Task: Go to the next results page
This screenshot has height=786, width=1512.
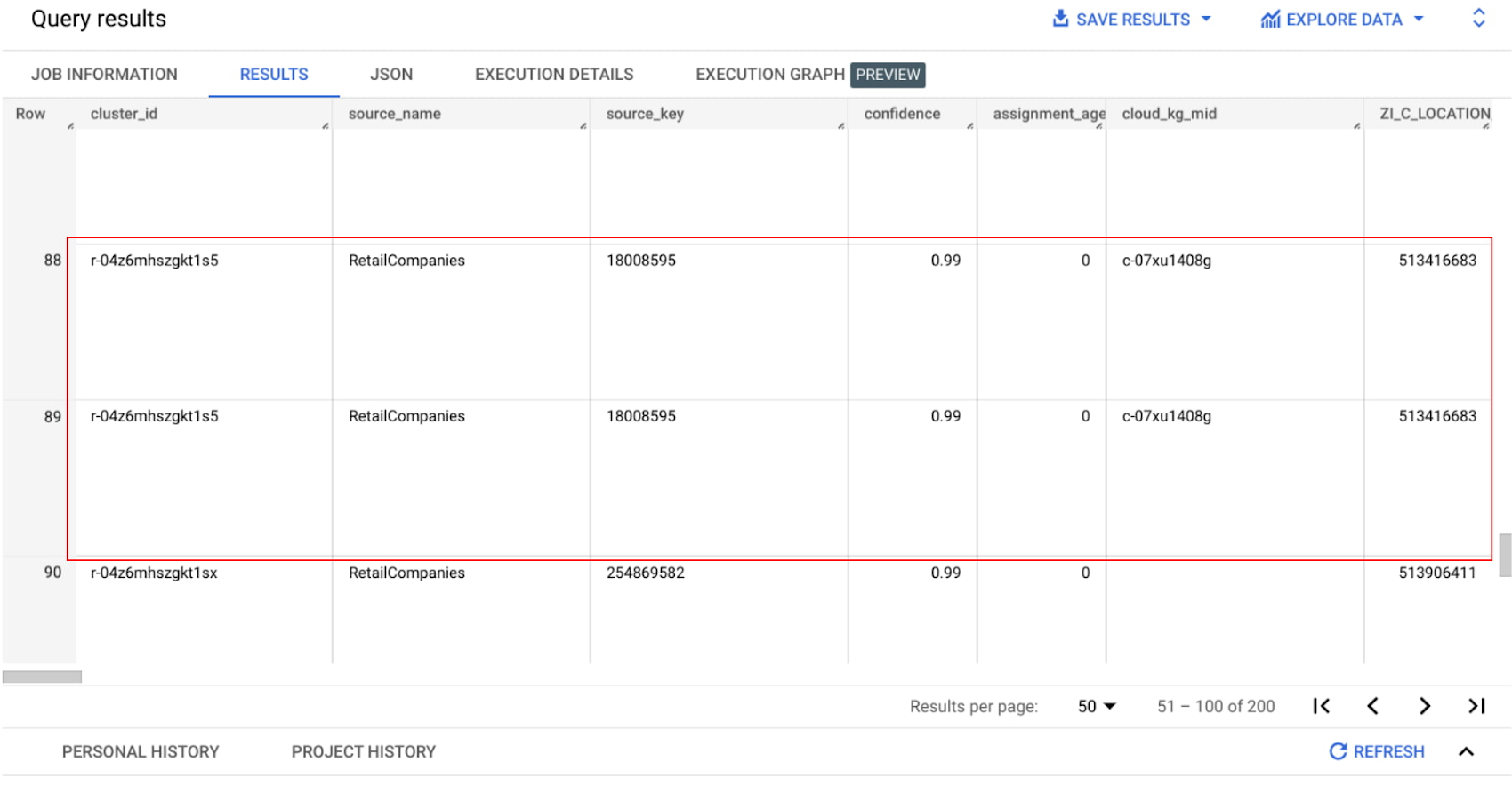Action: pyautogui.click(x=1425, y=706)
